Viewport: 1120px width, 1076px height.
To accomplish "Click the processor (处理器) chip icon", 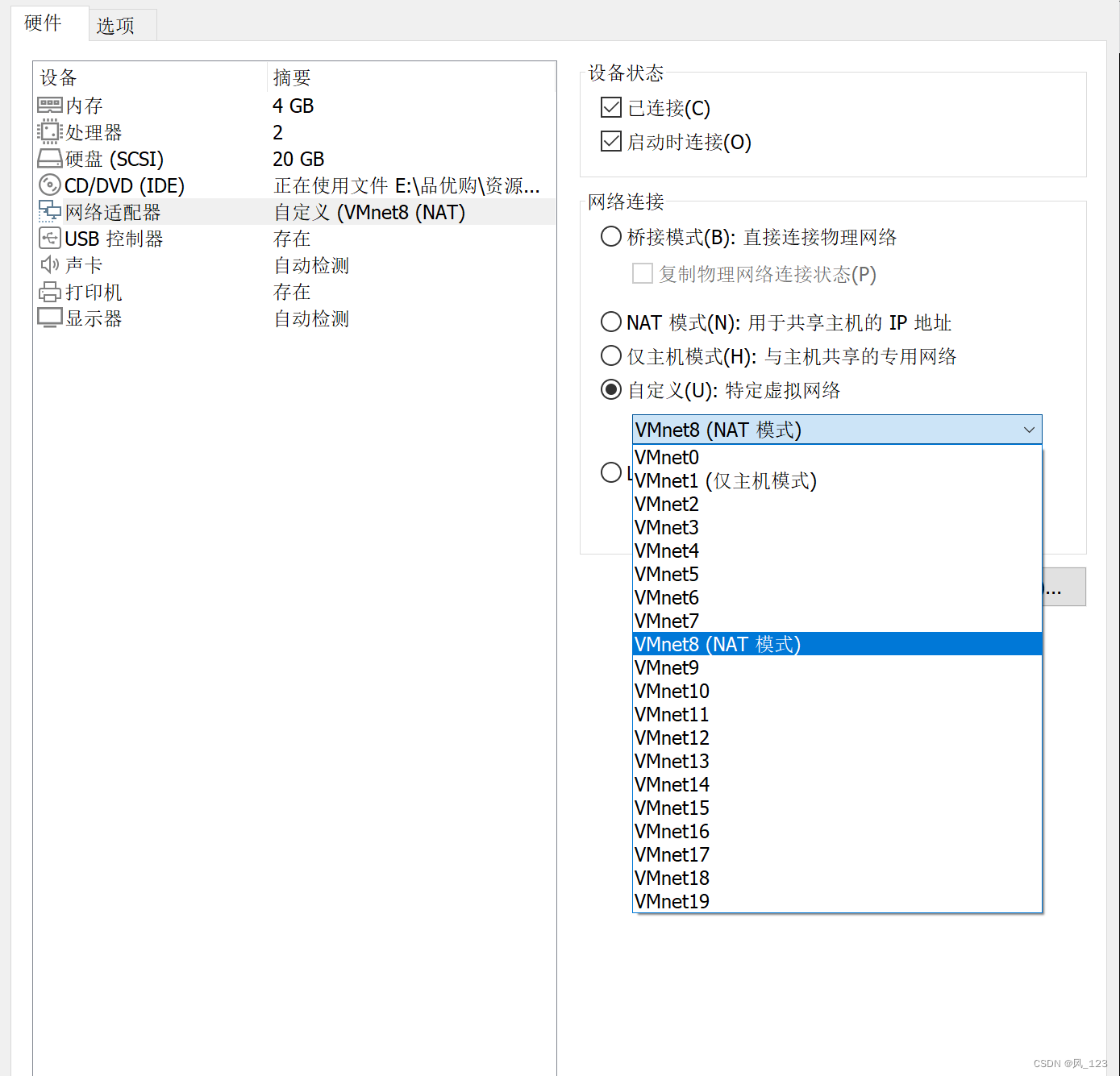I will (x=50, y=131).
